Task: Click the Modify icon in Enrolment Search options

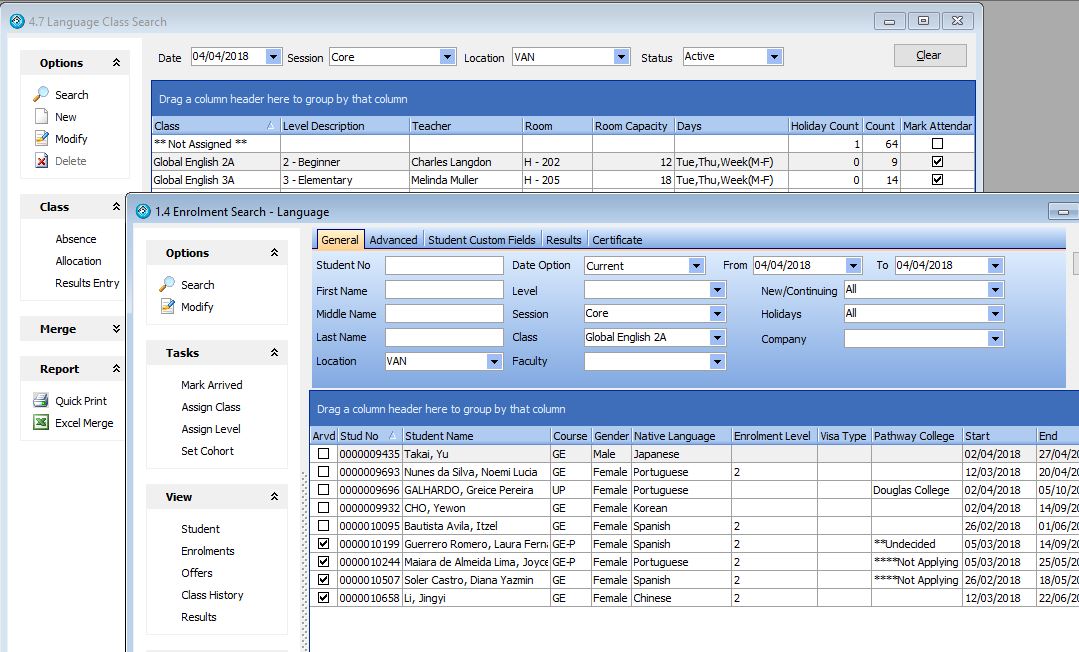Action: (167, 307)
